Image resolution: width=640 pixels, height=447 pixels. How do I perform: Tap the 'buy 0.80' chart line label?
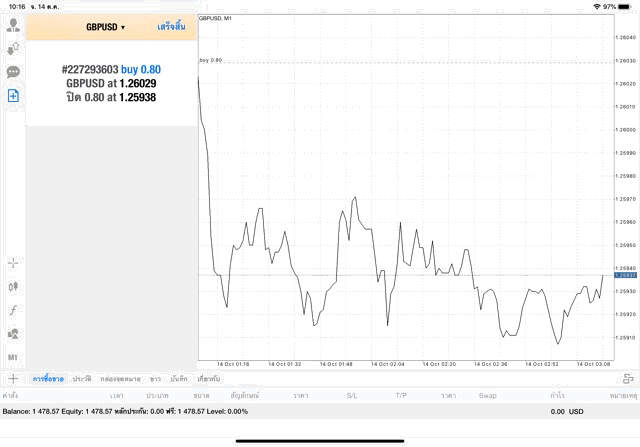coord(211,60)
